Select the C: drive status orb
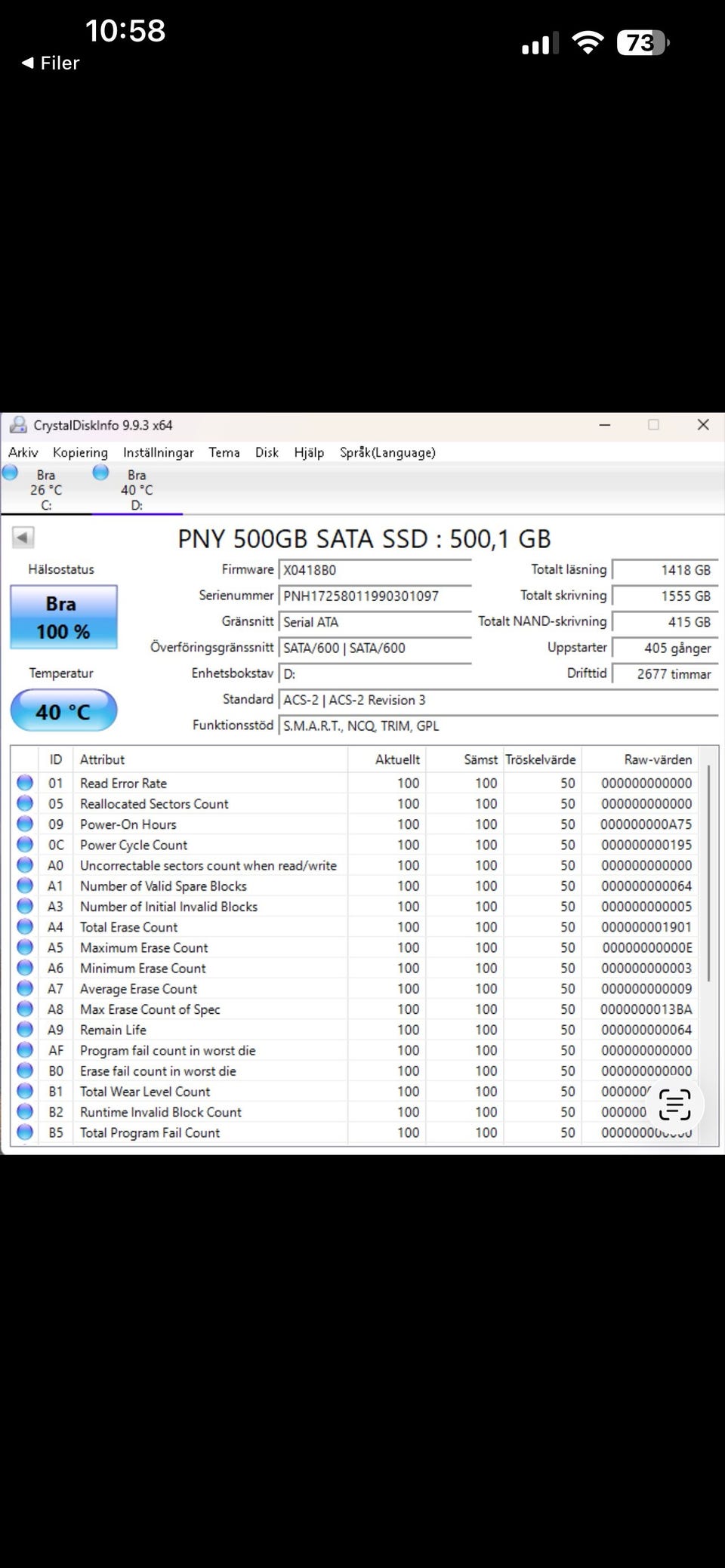The image size is (725, 1568). 10,473
